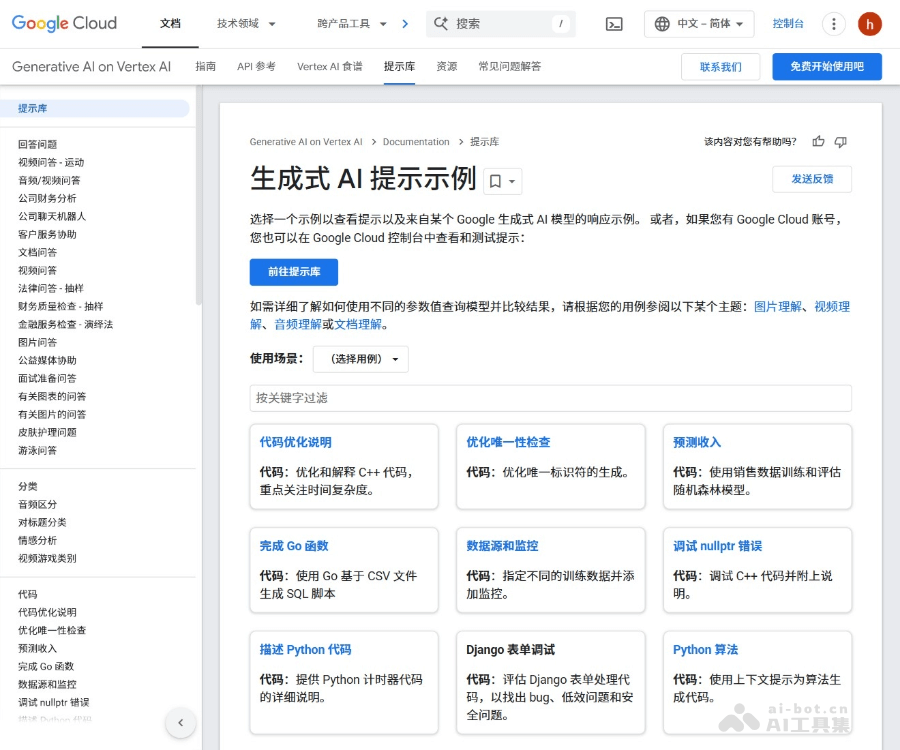Screen dimensions: 900x750
Task: Click the 前往提示库 button
Action: click(293, 271)
